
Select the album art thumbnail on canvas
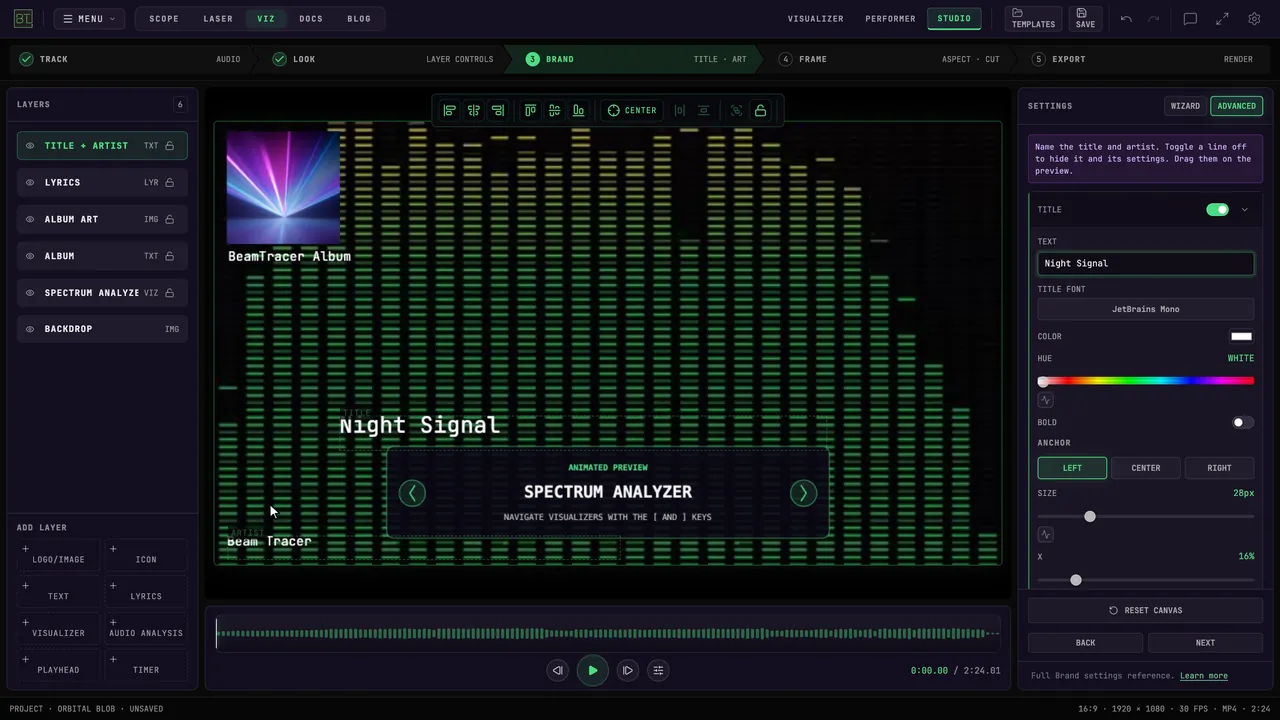(284, 188)
